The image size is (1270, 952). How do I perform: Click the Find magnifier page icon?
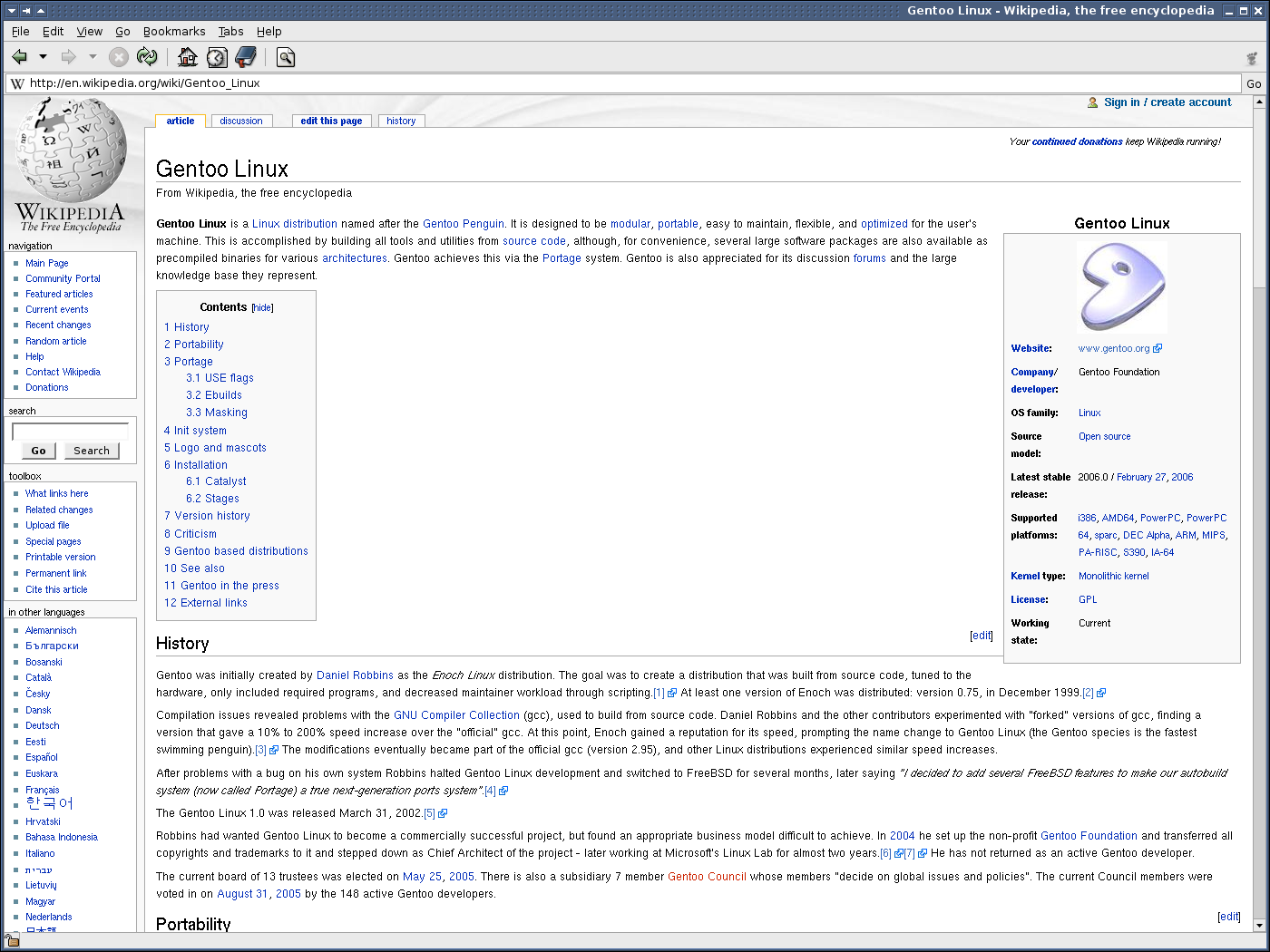[286, 58]
